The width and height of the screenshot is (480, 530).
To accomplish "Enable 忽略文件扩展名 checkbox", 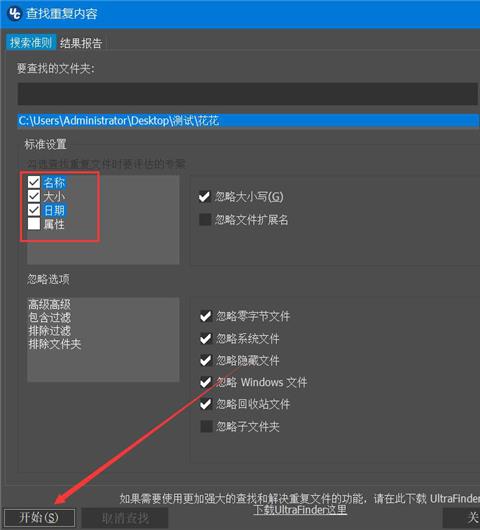I will [x=205, y=219].
